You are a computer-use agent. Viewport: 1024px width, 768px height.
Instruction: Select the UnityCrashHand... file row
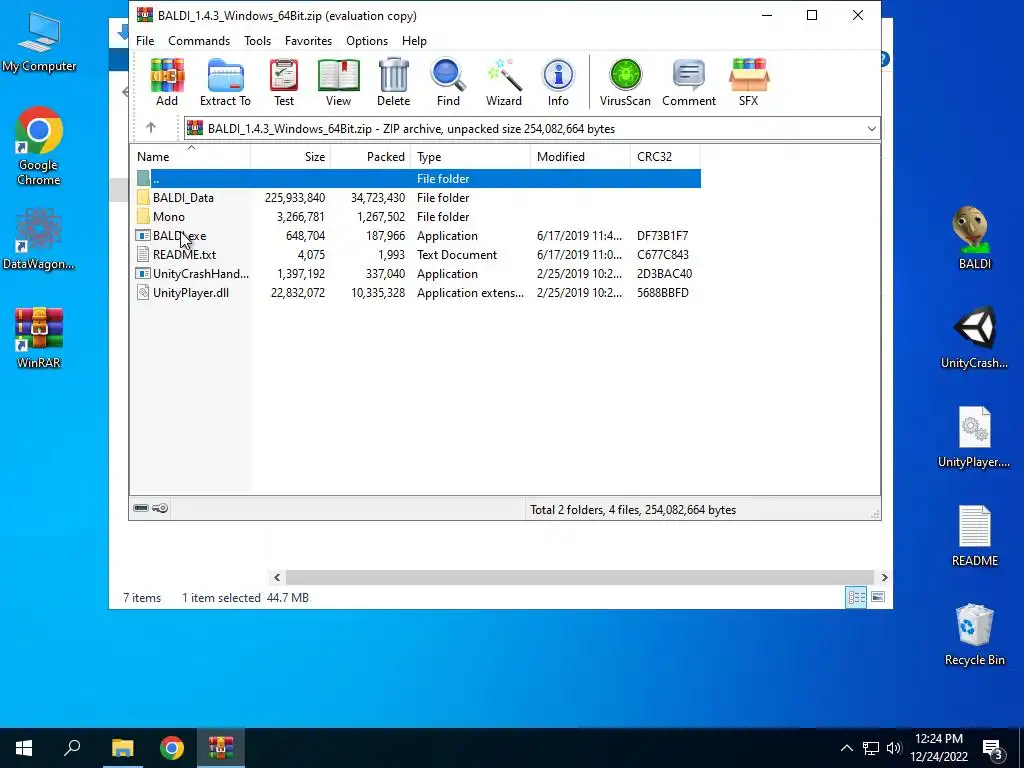[418, 274]
